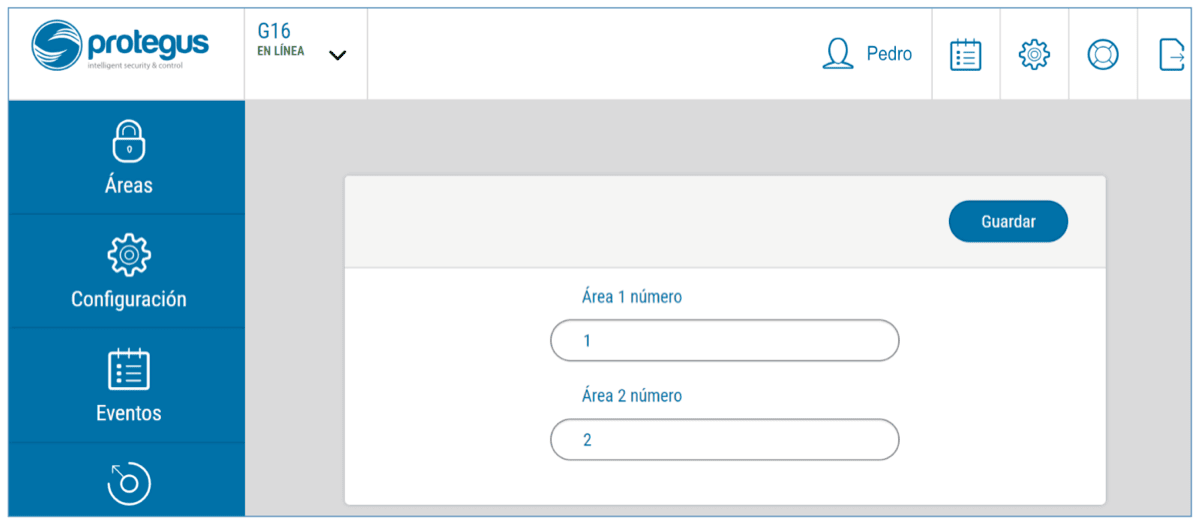Click the lifebuoy help icon
Image resolution: width=1200 pixels, height=525 pixels.
[x=1103, y=54]
